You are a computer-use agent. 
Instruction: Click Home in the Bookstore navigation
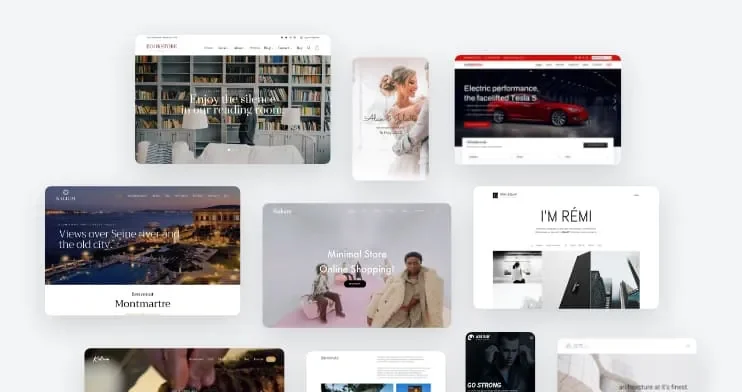209,48
